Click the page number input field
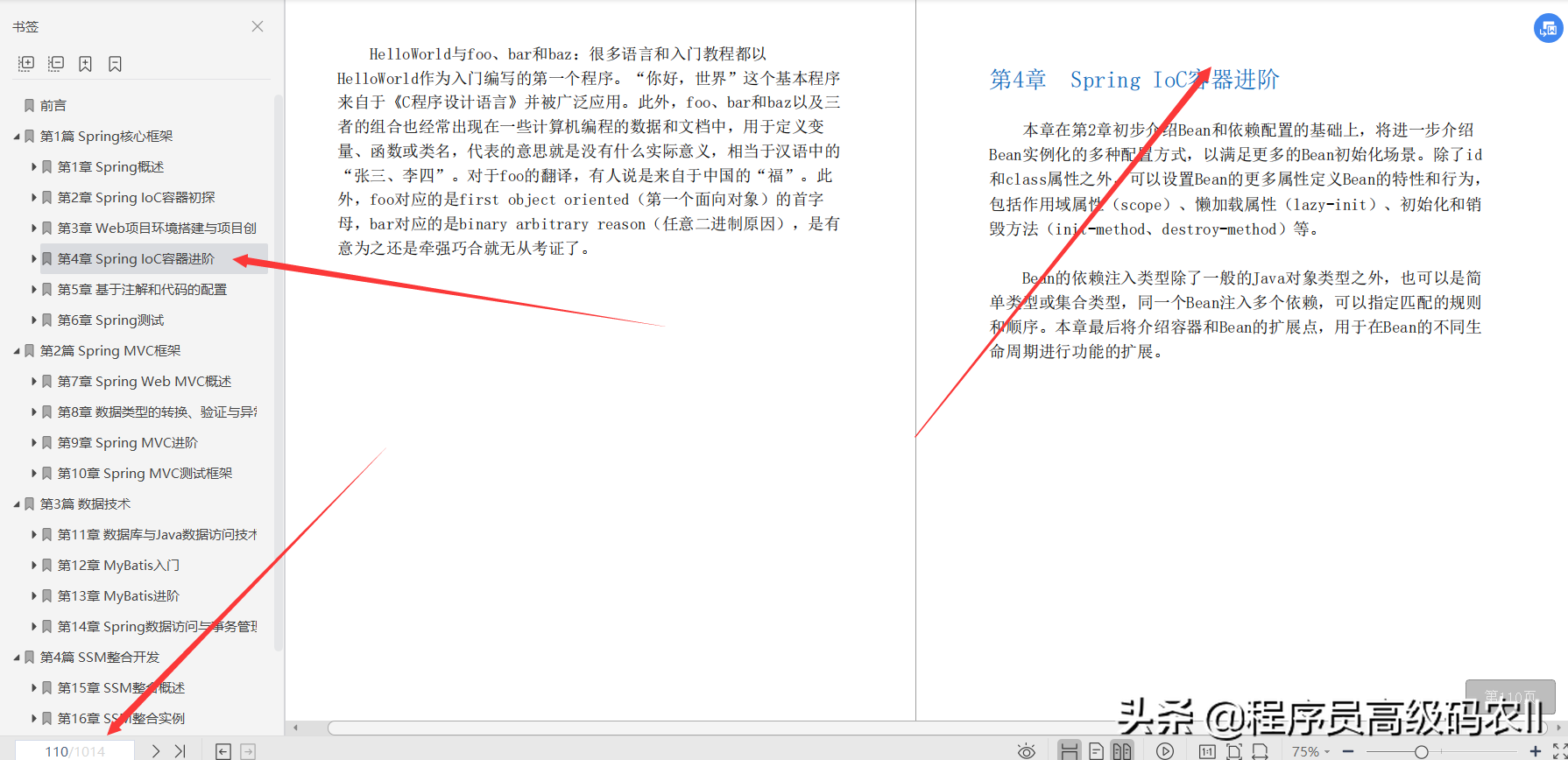1568x760 pixels. tap(75, 750)
